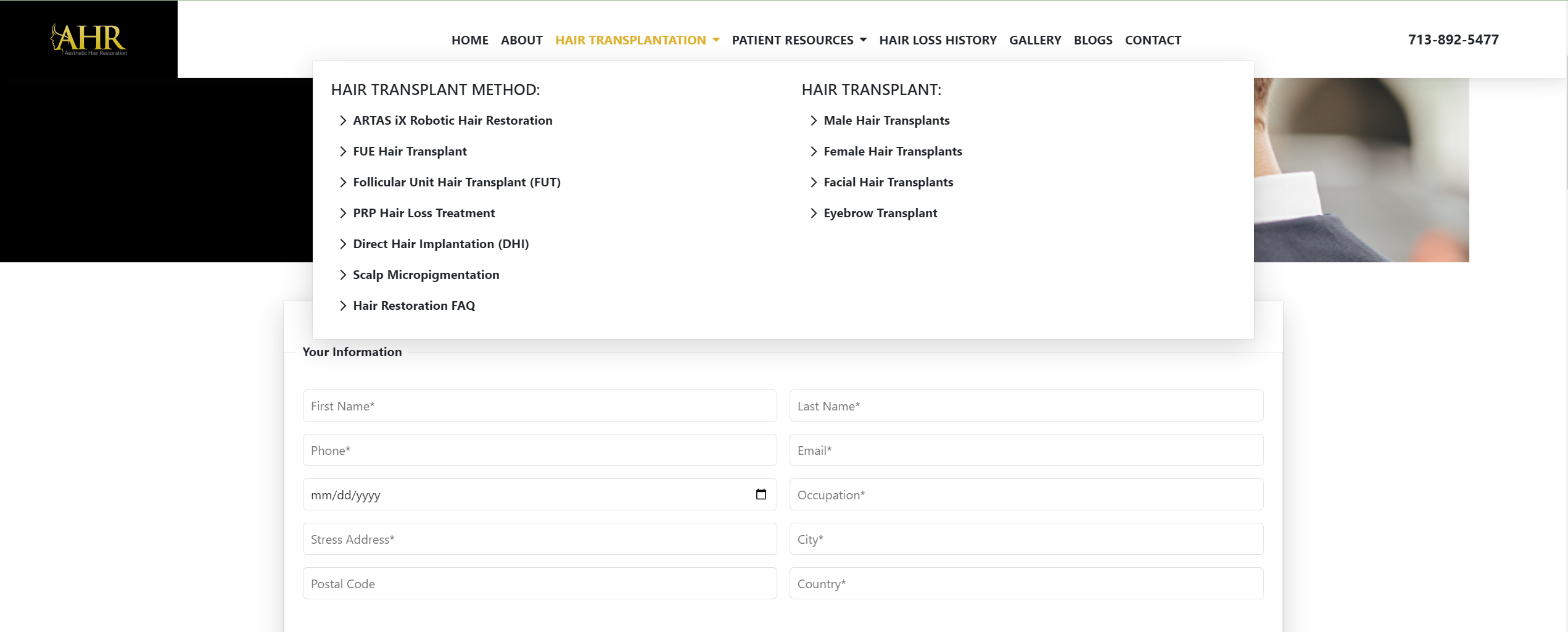
Task: Open the date picker calendar icon
Action: tap(761, 494)
